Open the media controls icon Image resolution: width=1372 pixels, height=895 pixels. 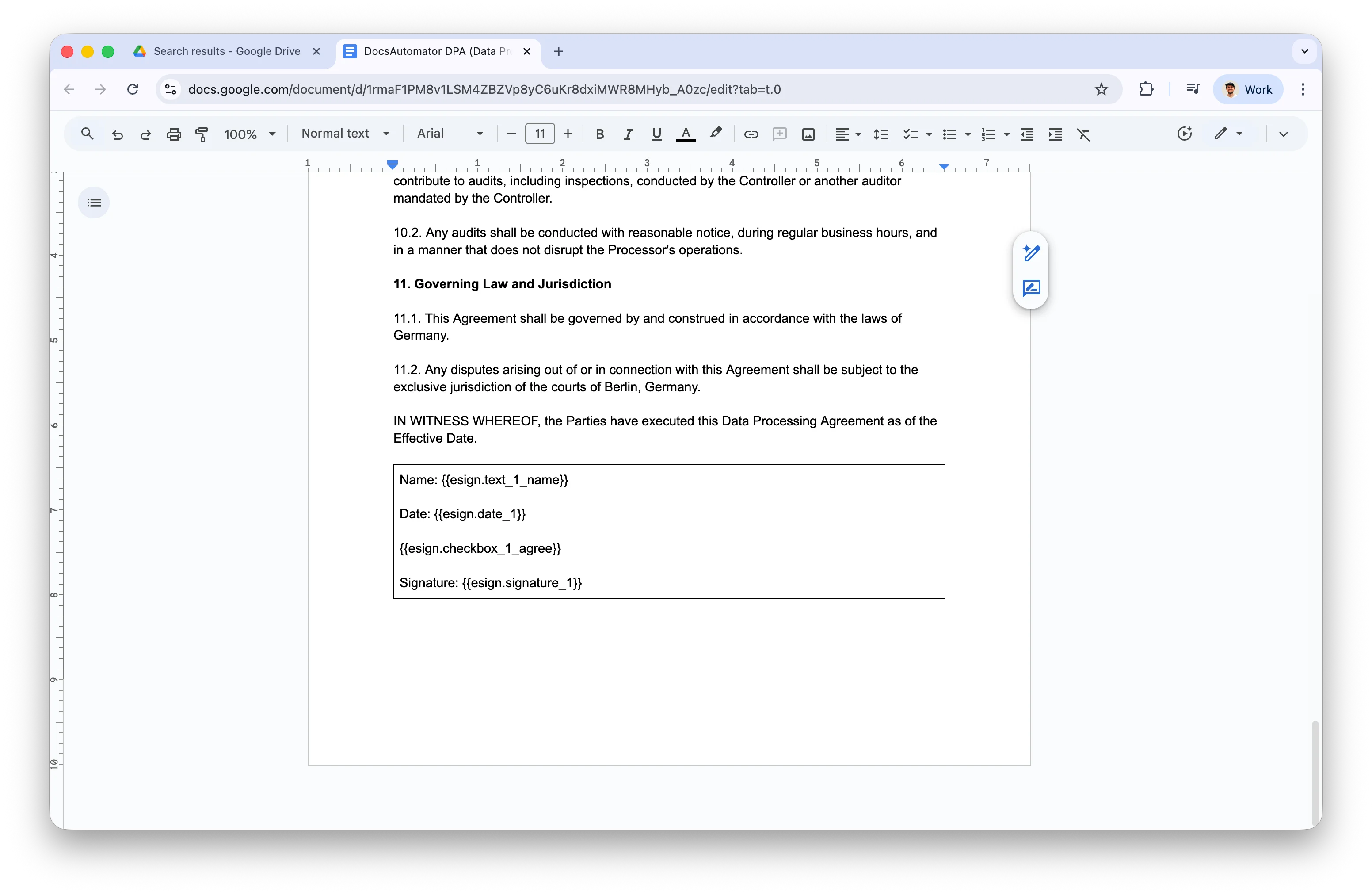click(1193, 89)
